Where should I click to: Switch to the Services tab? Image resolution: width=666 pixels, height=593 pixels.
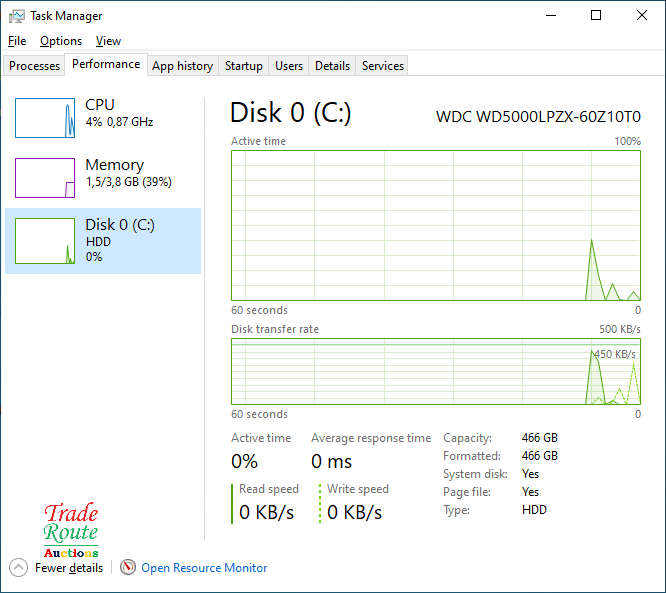[383, 66]
